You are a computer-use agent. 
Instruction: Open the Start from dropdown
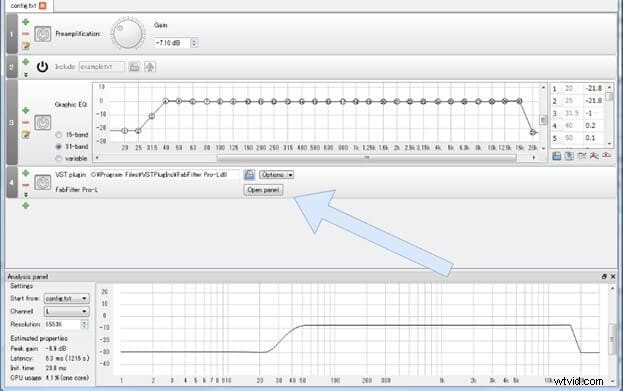point(66,298)
